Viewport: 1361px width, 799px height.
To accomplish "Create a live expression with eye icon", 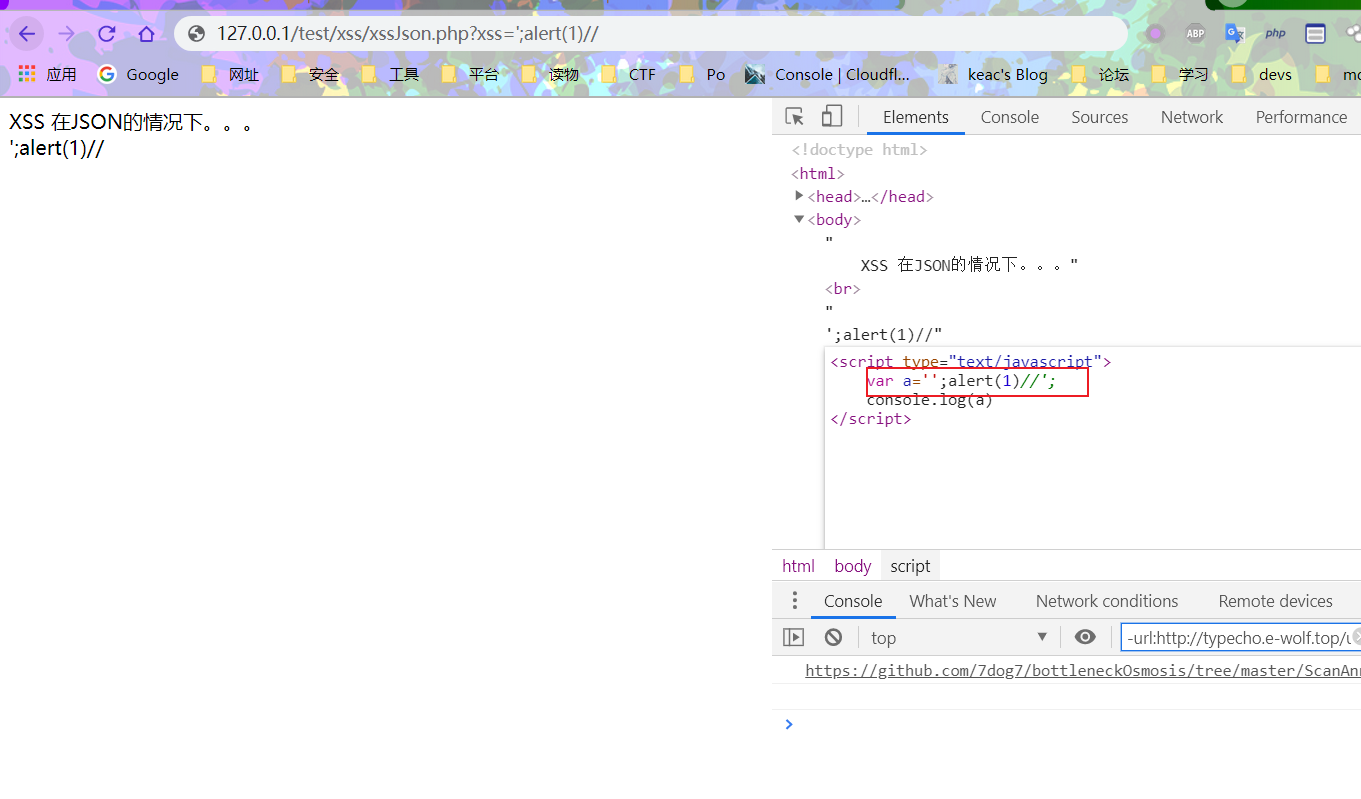I will (x=1085, y=637).
